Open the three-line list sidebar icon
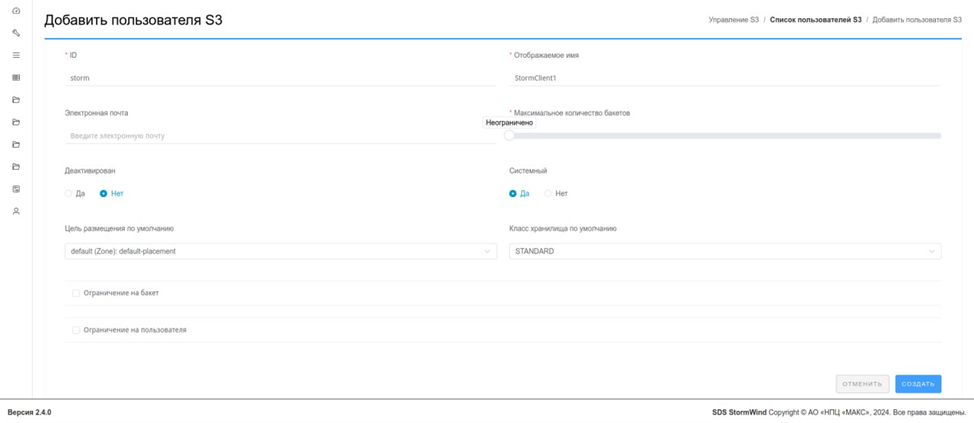 (16, 55)
